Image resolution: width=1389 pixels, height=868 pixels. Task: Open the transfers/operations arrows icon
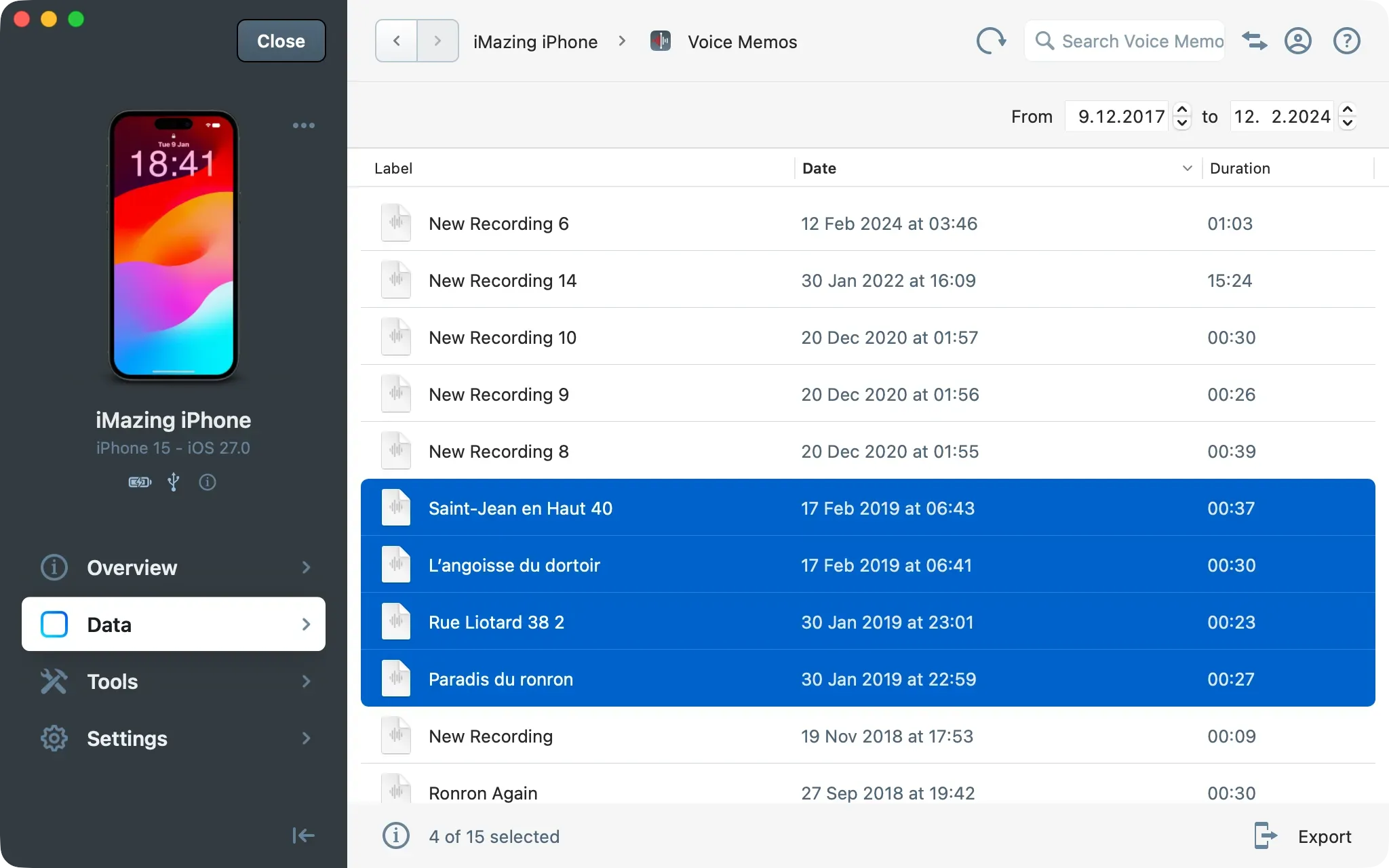click(1254, 41)
